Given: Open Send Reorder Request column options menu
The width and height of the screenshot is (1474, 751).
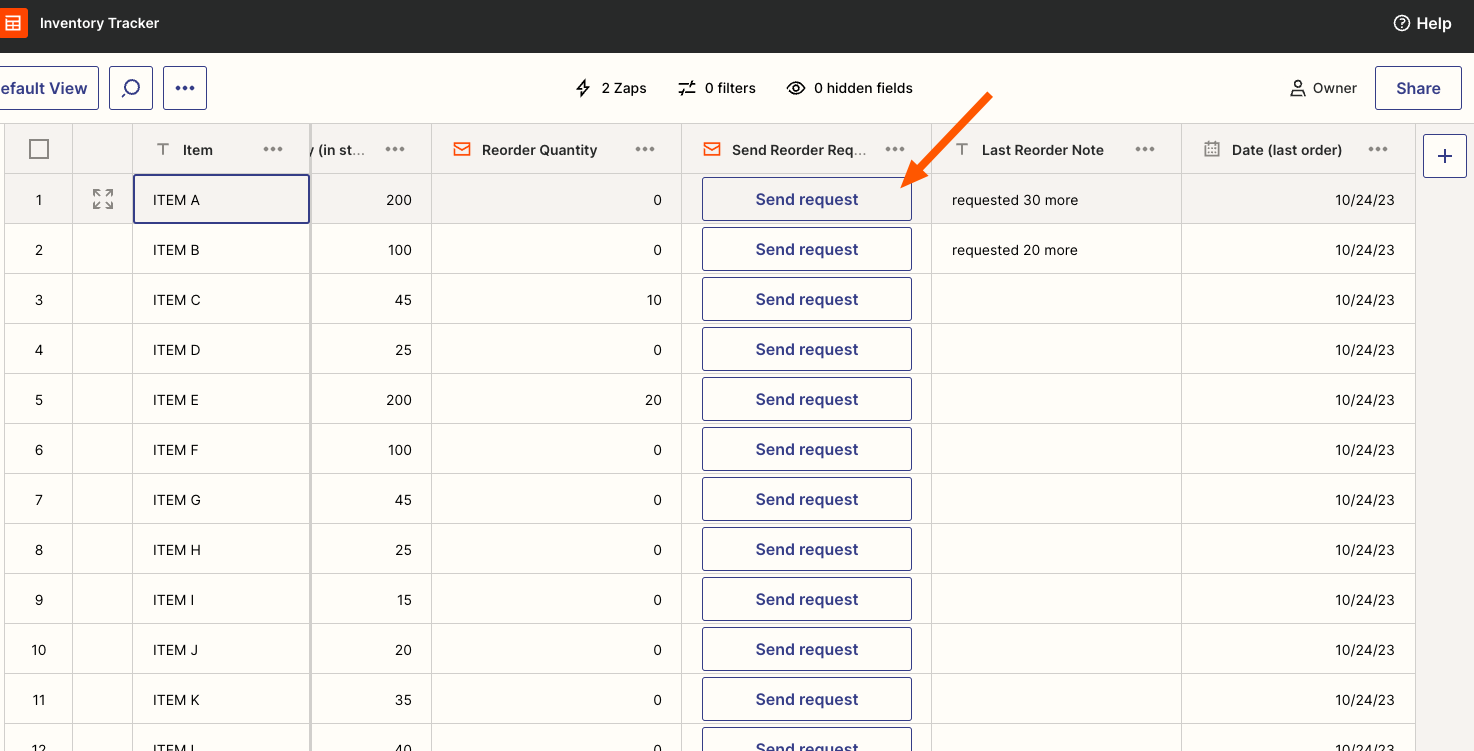Looking at the screenshot, I should click(895, 149).
